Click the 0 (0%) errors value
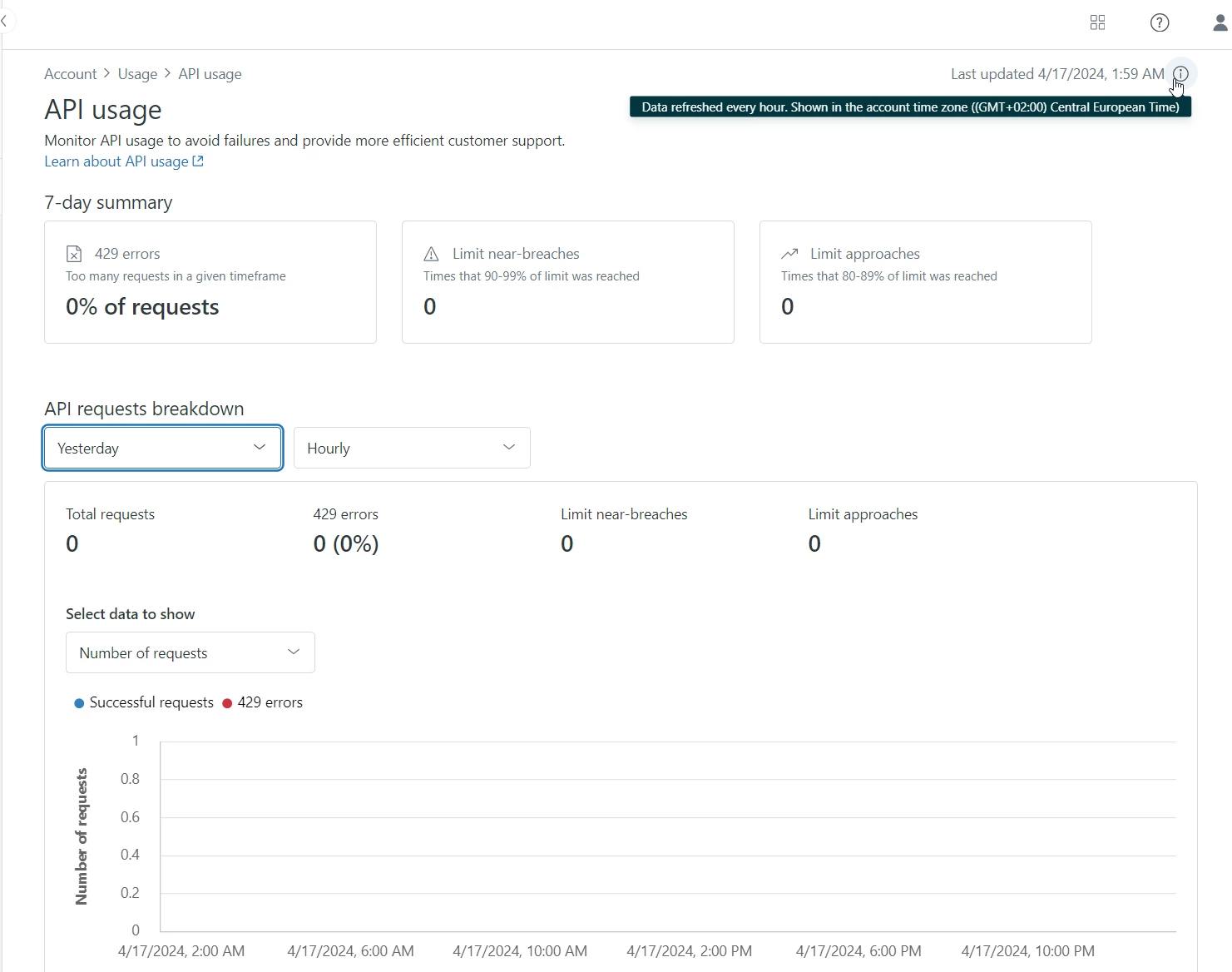1232x972 pixels. (x=346, y=543)
